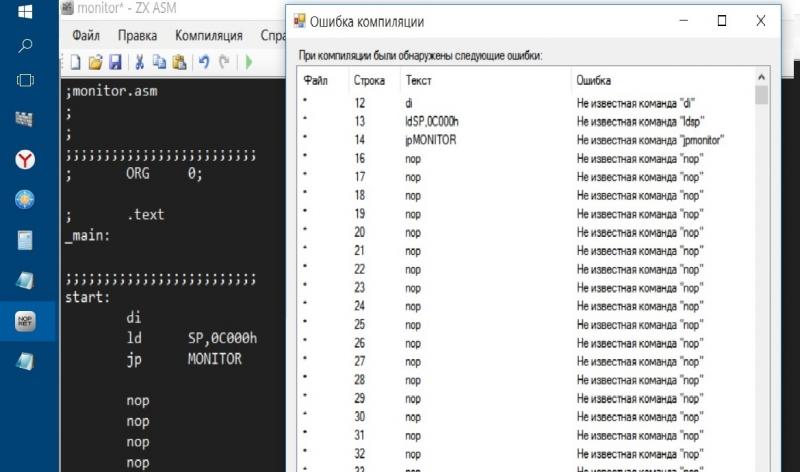Click the Copy toolbar icon
The height and width of the screenshot is (472, 800).
pos(160,62)
